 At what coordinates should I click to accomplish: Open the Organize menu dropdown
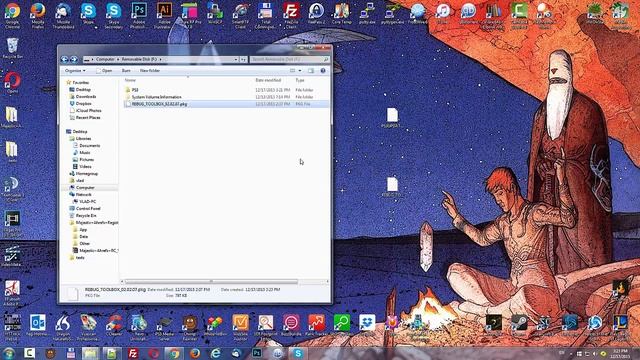coord(75,71)
